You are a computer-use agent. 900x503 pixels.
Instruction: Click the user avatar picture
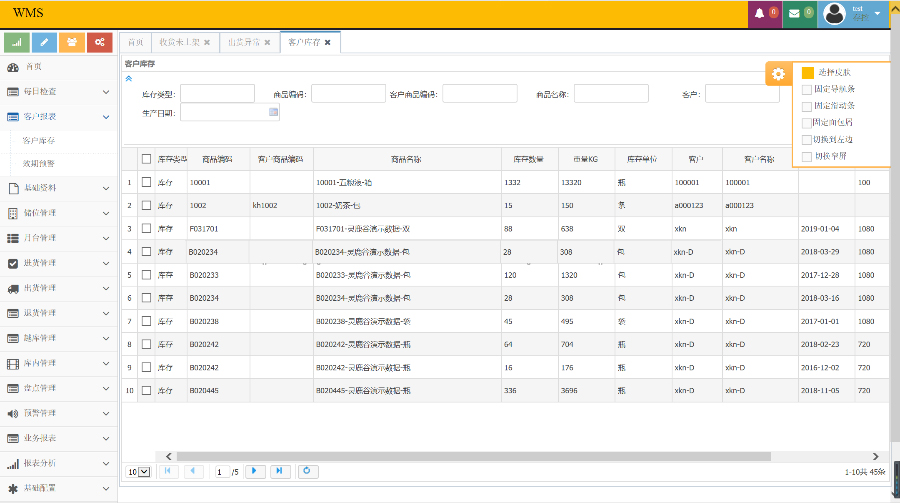click(x=835, y=13)
